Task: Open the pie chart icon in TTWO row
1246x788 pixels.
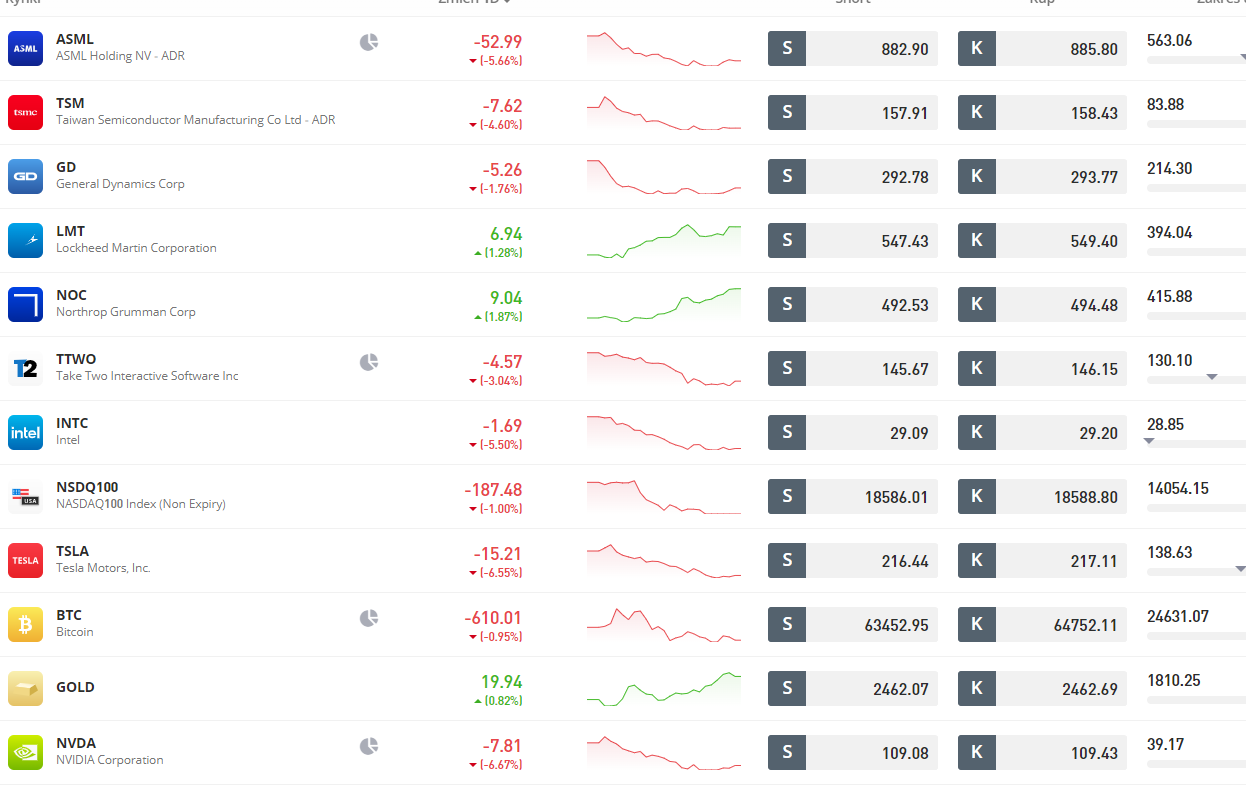Action: 369,362
